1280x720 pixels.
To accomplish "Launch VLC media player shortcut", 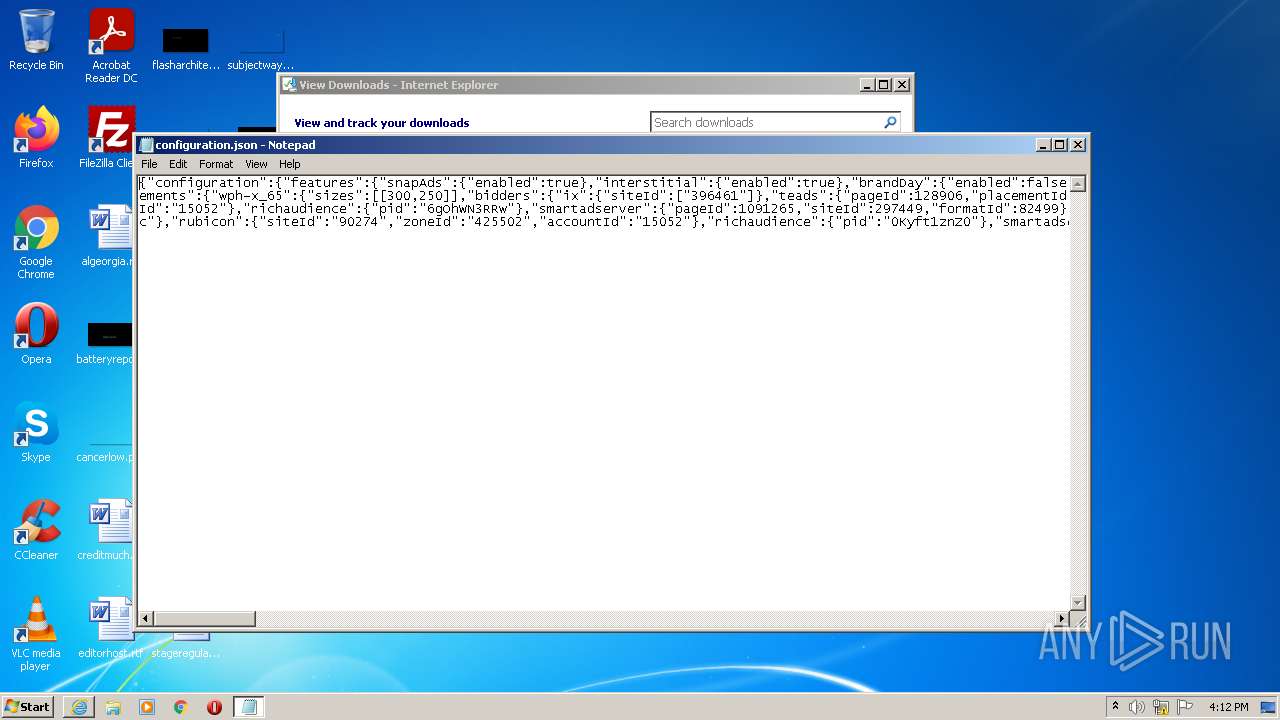I will pyautogui.click(x=36, y=634).
